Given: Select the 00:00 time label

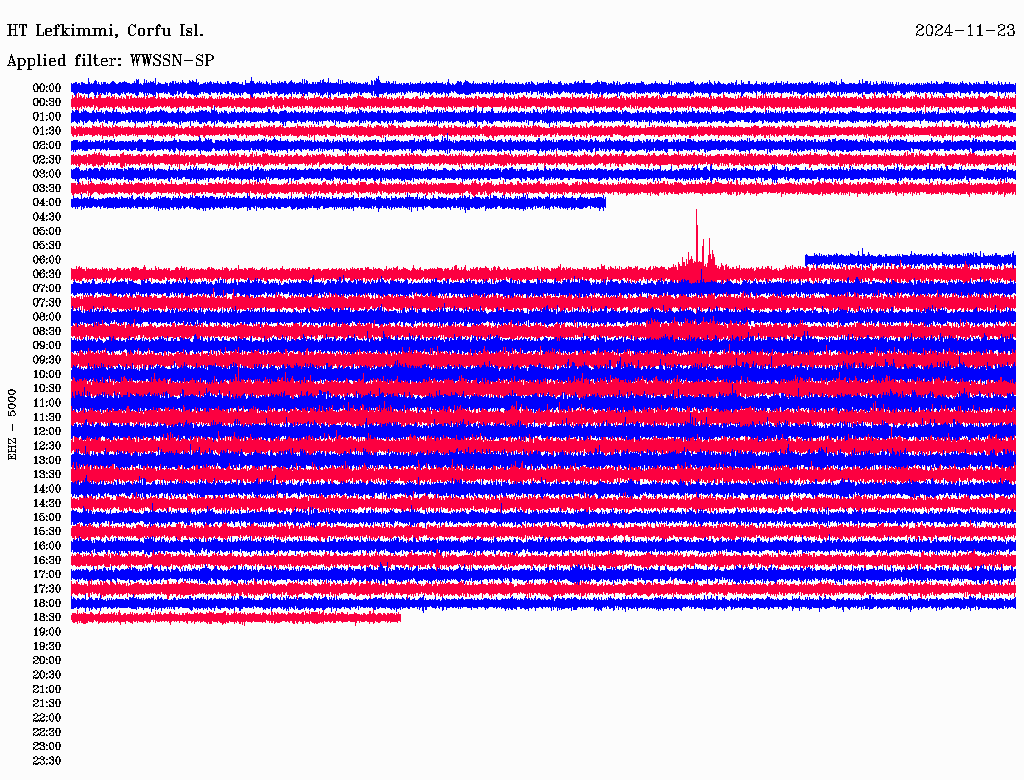Looking at the screenshot, I should [x=47, y=88].
